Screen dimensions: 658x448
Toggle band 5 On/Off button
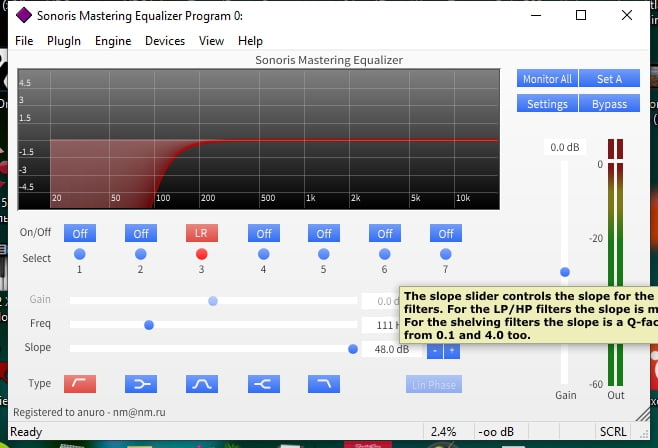(324, 233)
